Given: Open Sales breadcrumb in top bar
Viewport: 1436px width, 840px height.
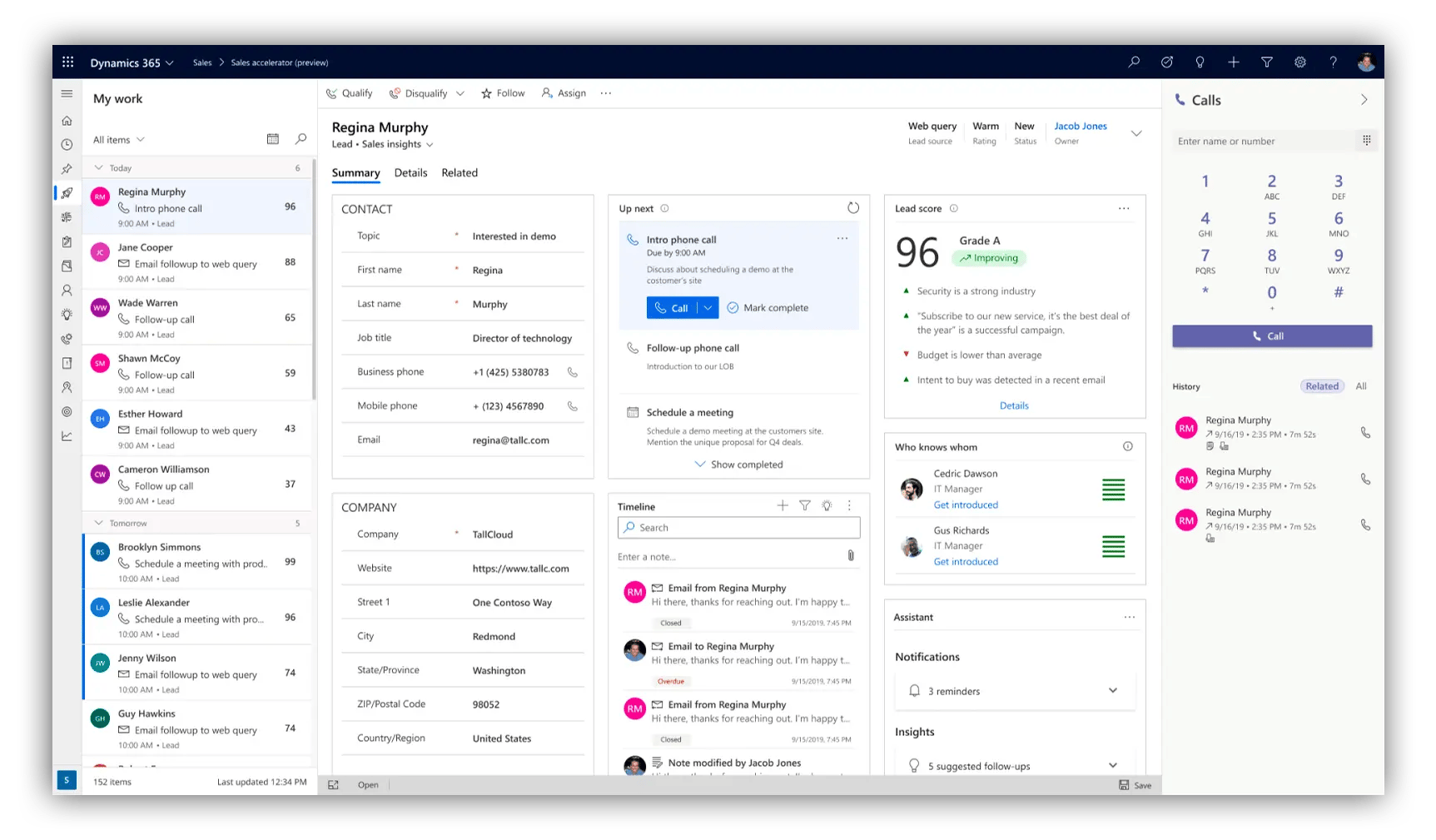Looking at the screenshot, I should click(x=202, y=63).
